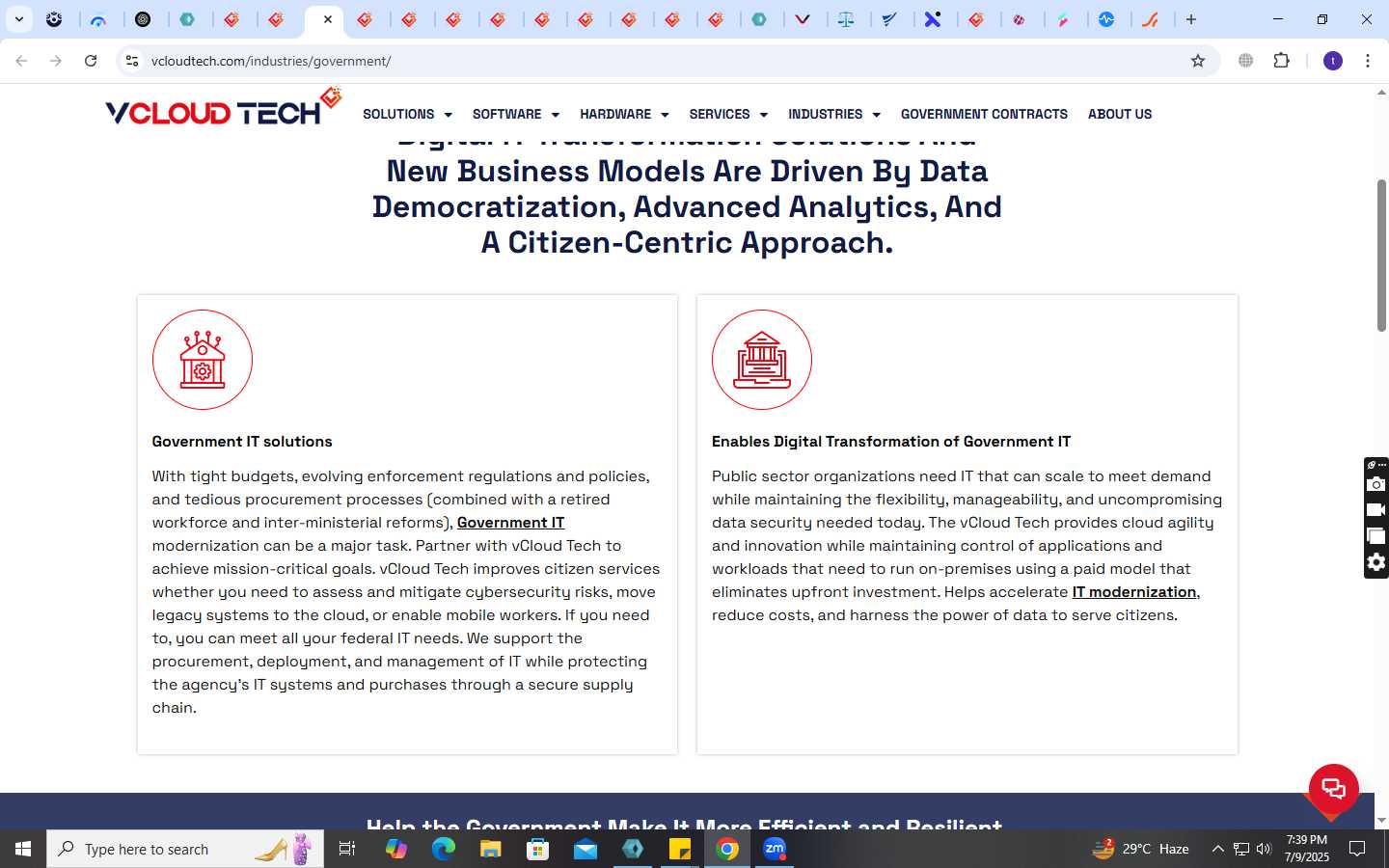Click the scrollbar down arrow
Screen dimensions: 1389x868
pyautogui.click(x=1381, y=820)
